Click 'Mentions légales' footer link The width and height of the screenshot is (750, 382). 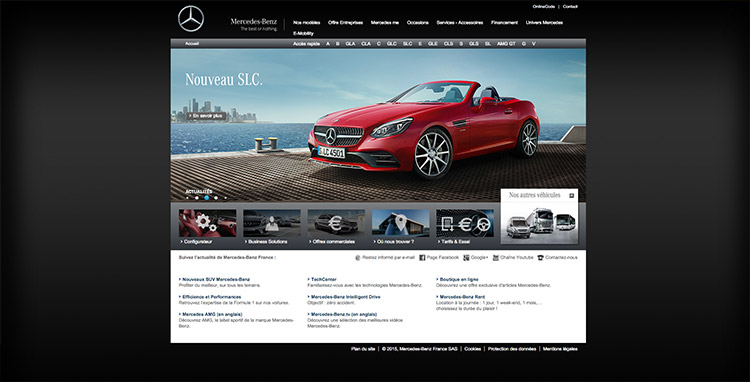560,349
